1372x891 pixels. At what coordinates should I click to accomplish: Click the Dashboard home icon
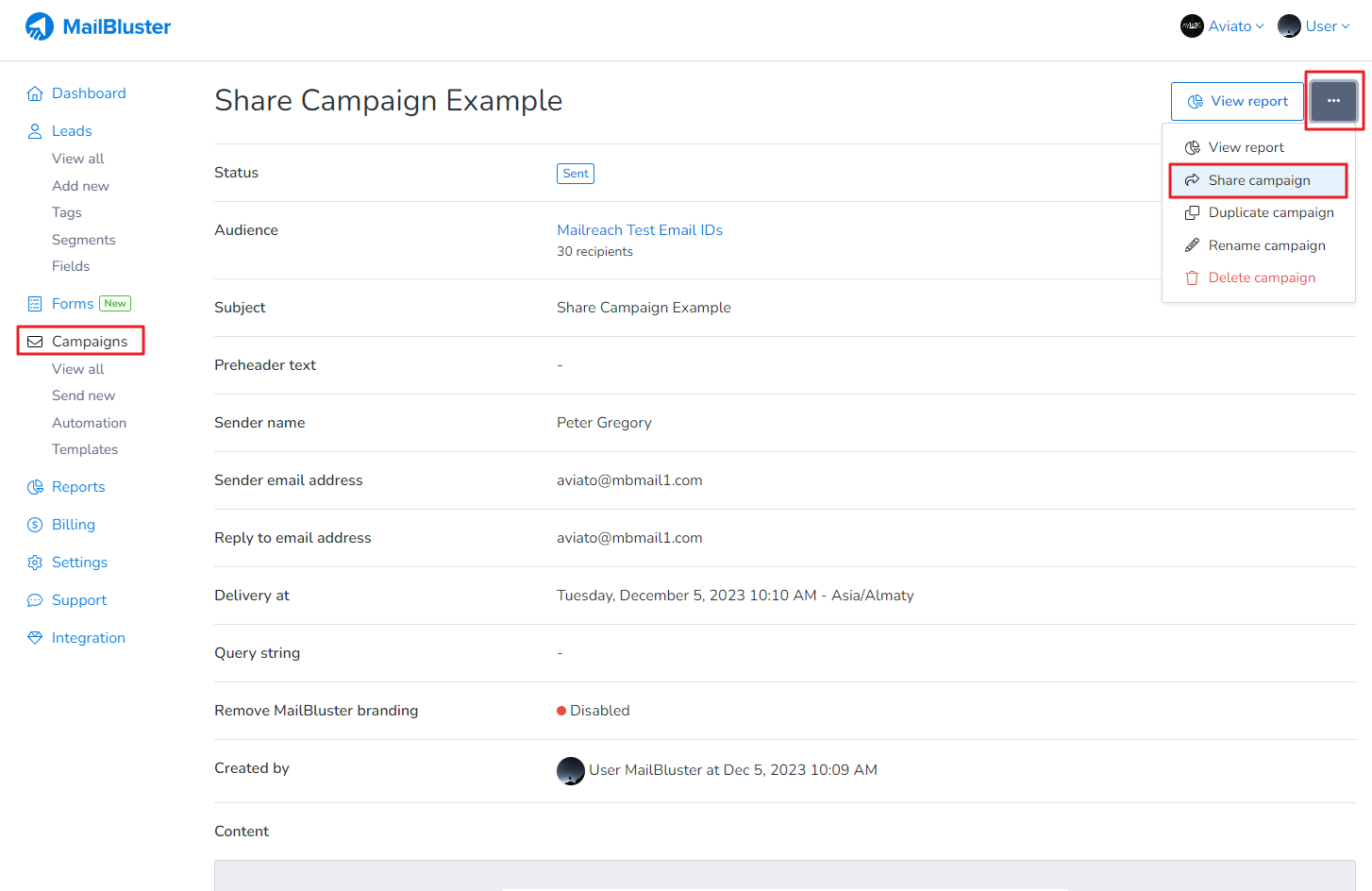(x=35, y=93)
